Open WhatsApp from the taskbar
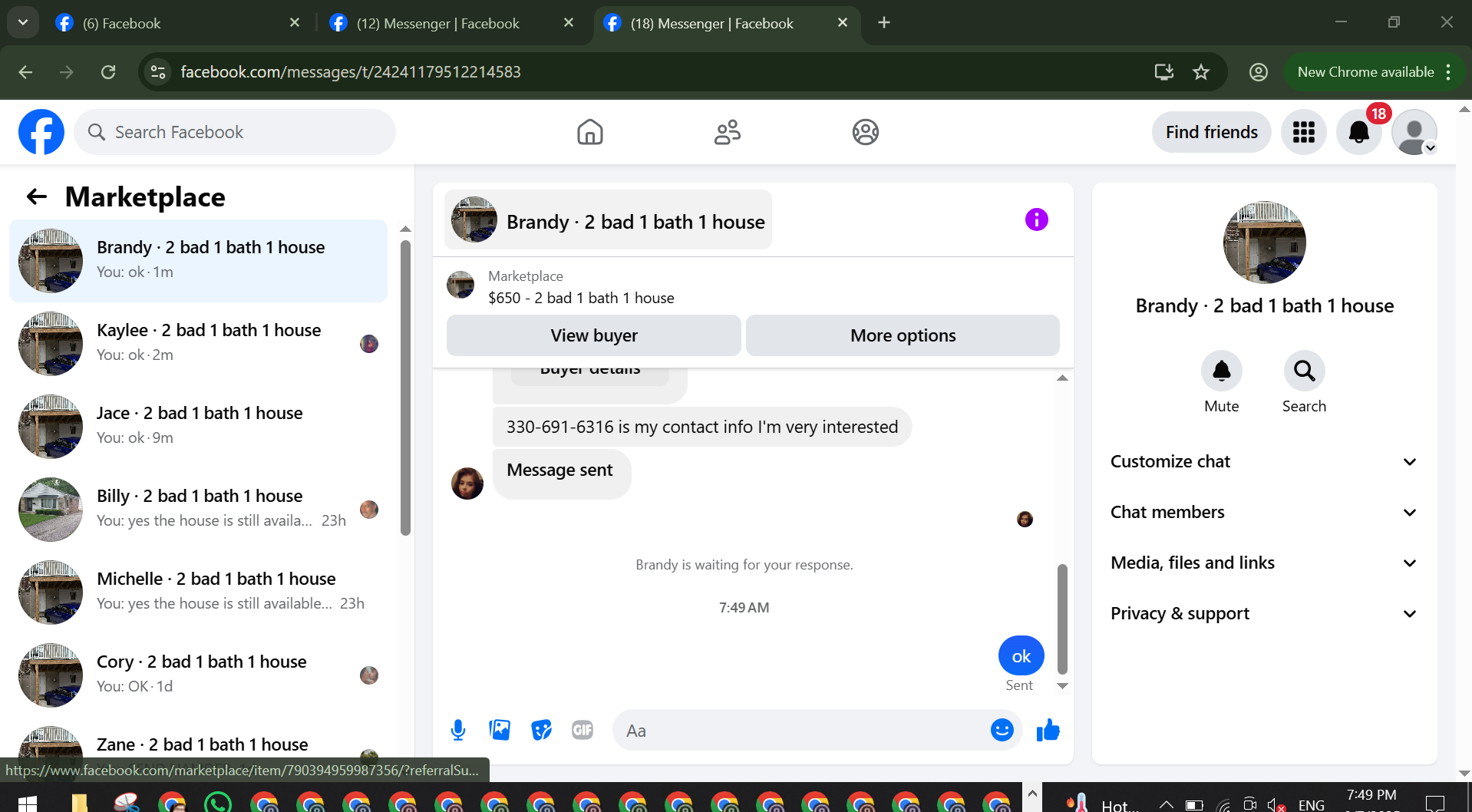The image size is (1472, 812). click(218, 803)
